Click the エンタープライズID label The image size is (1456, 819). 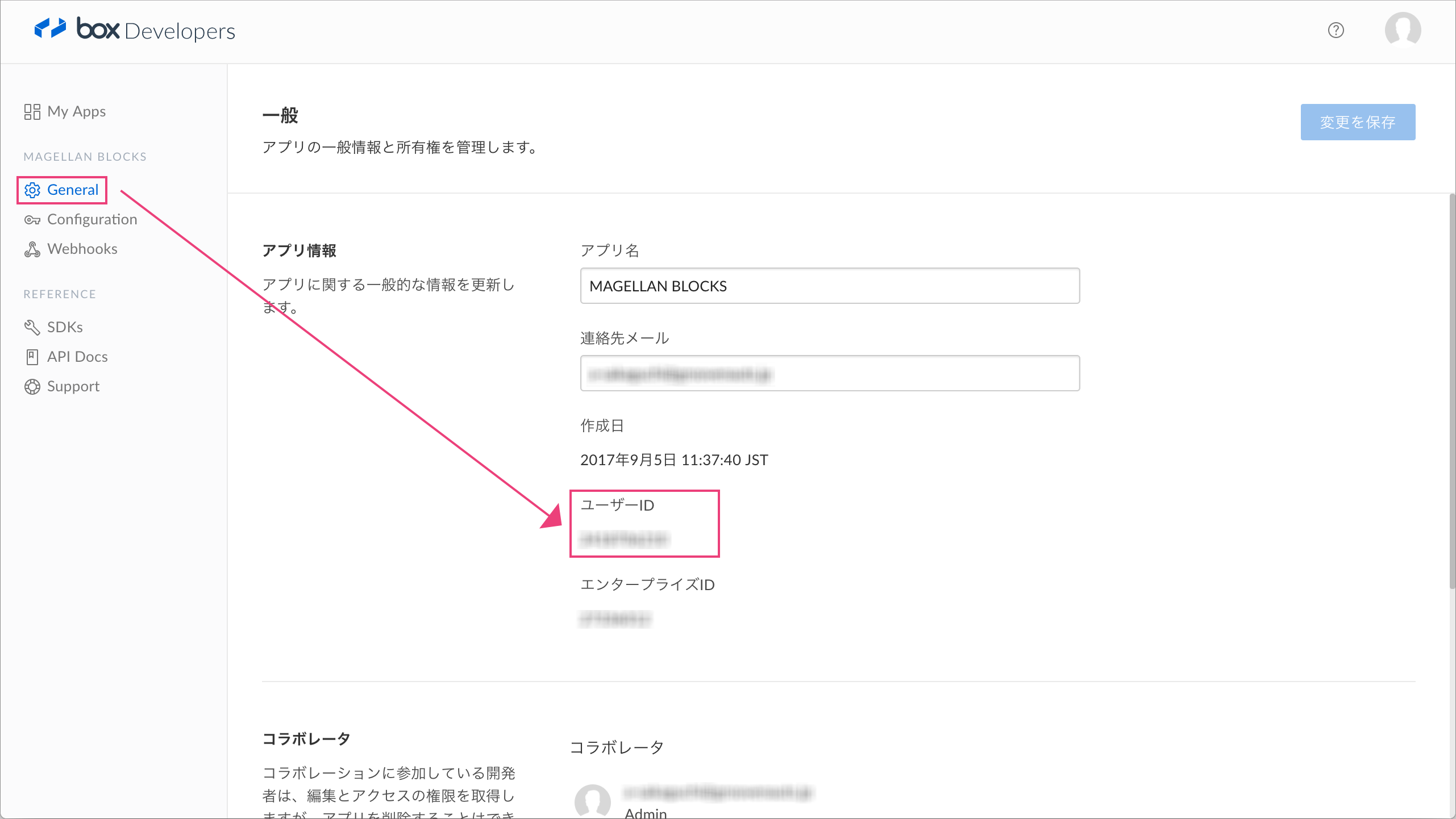click(x=647, y=584)
